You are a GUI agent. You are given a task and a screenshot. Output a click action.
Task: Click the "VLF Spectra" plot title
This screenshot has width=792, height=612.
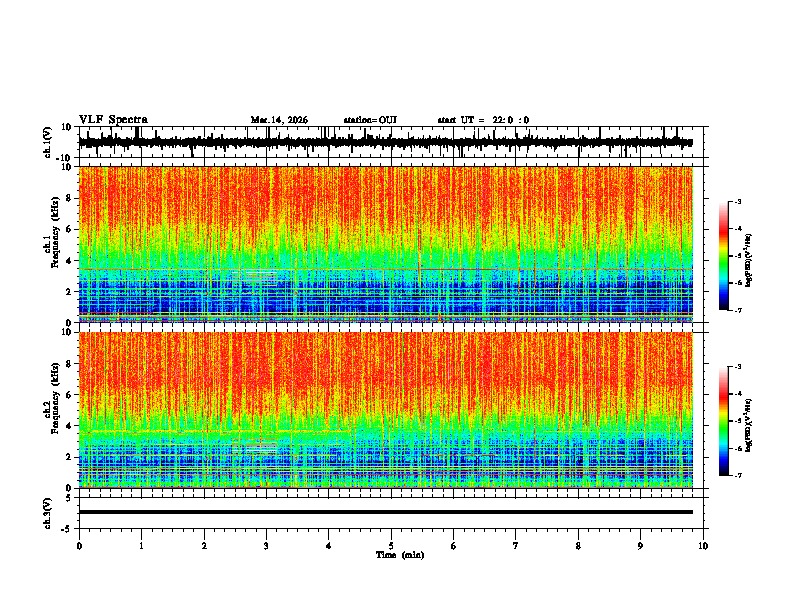(x=113, y=120)
